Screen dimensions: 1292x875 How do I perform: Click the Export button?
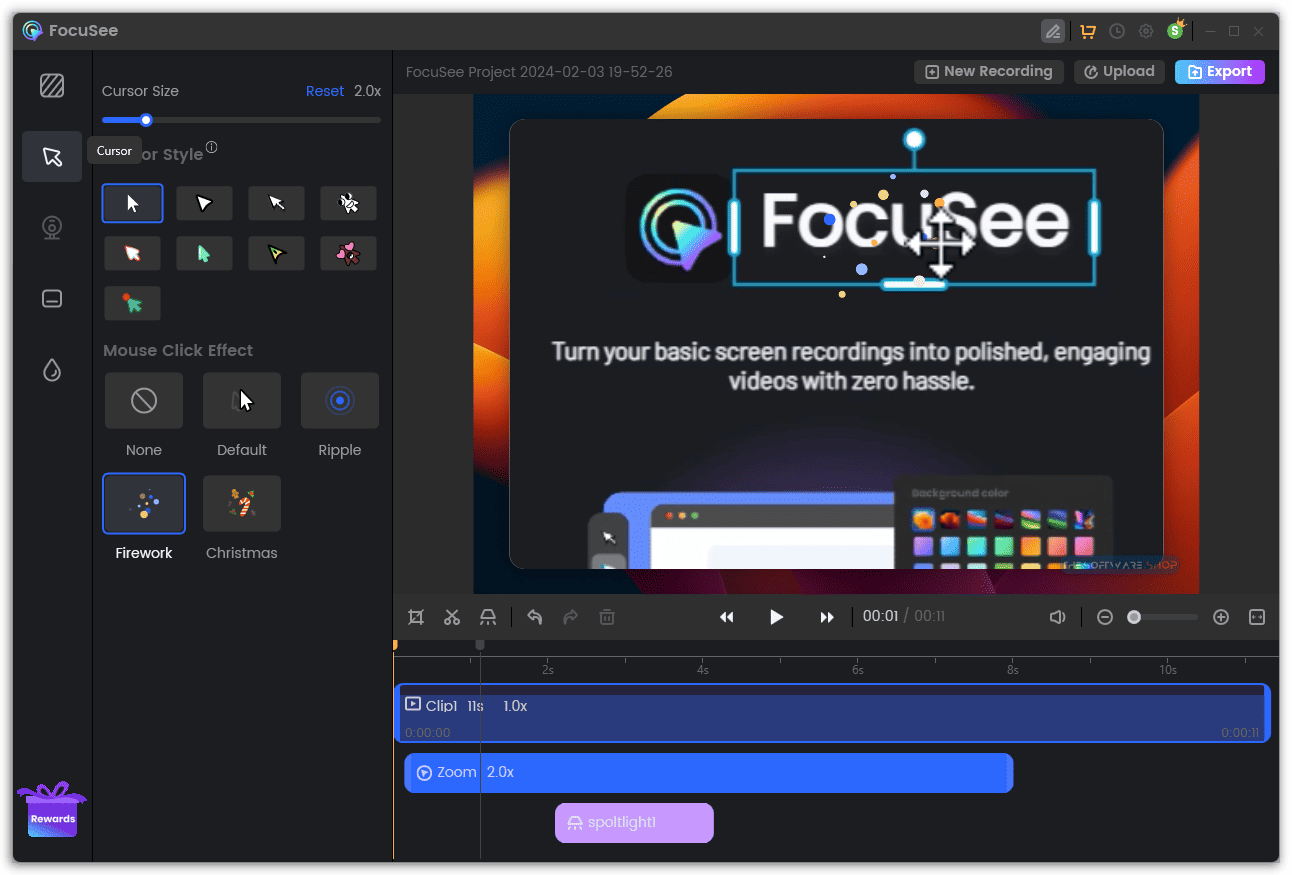click(1220, 72)
